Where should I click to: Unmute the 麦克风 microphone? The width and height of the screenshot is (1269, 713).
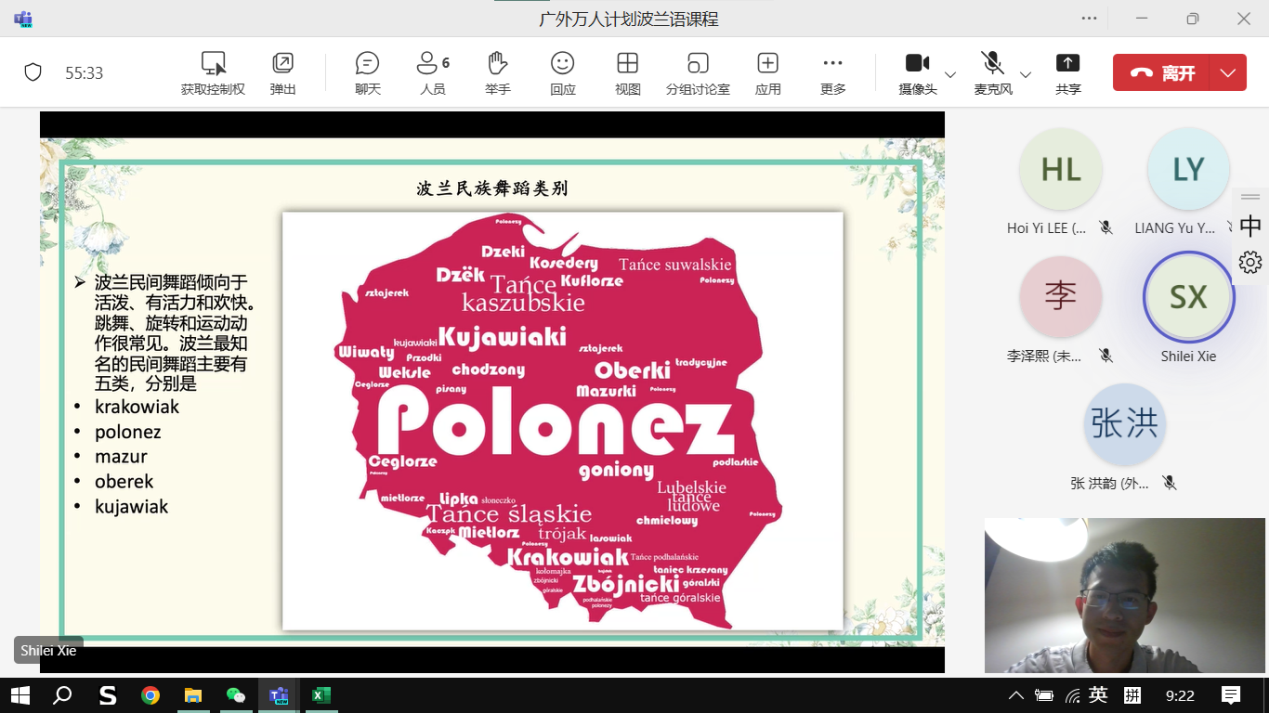[x=992, y=73]
